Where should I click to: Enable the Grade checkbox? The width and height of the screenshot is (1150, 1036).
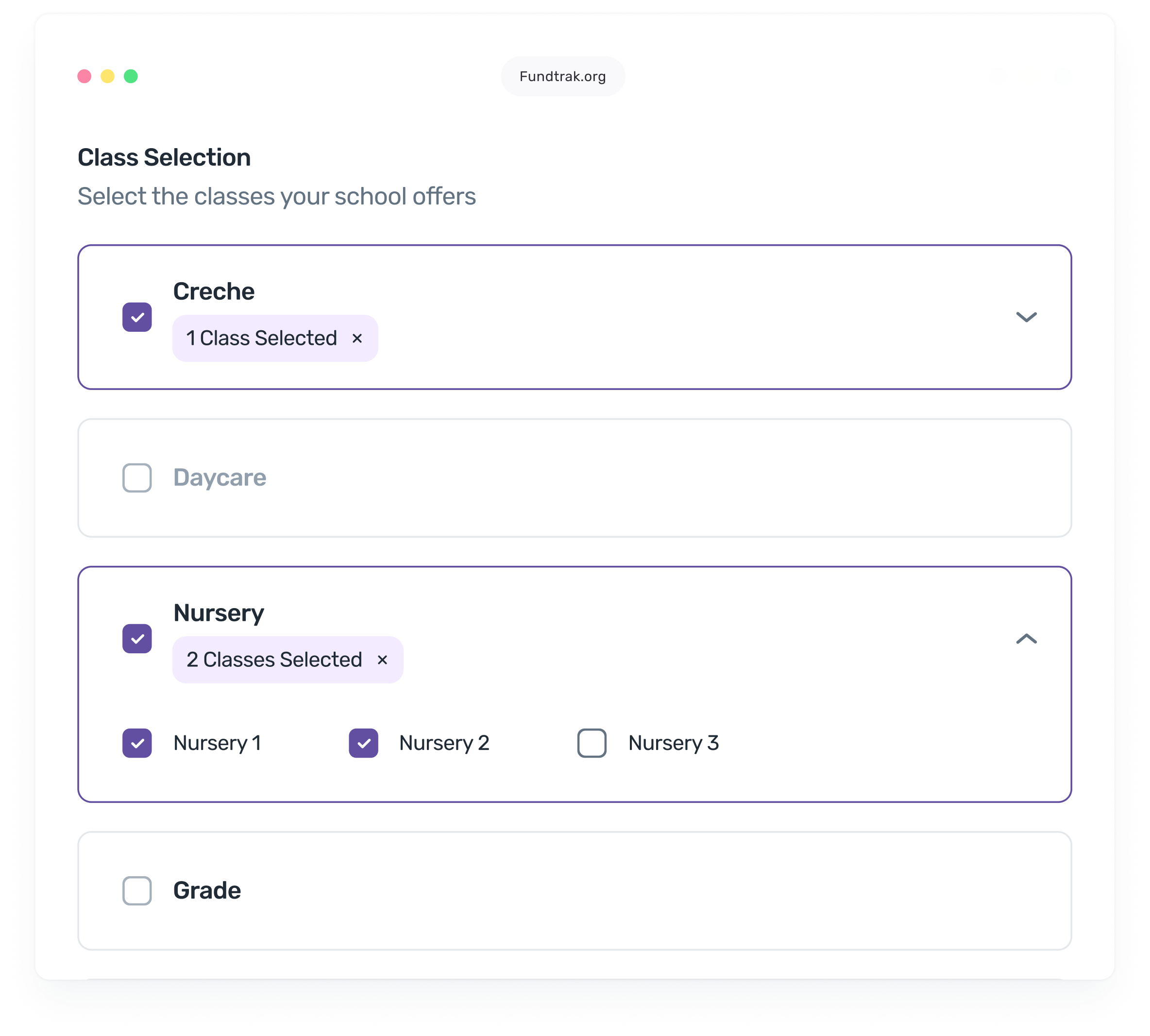pyautogui.click(x=136, y=891)
